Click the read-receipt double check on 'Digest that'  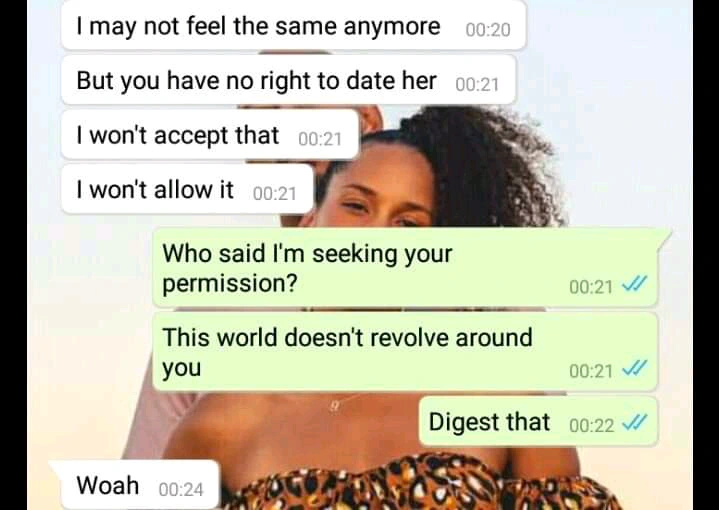click(635, 422)
